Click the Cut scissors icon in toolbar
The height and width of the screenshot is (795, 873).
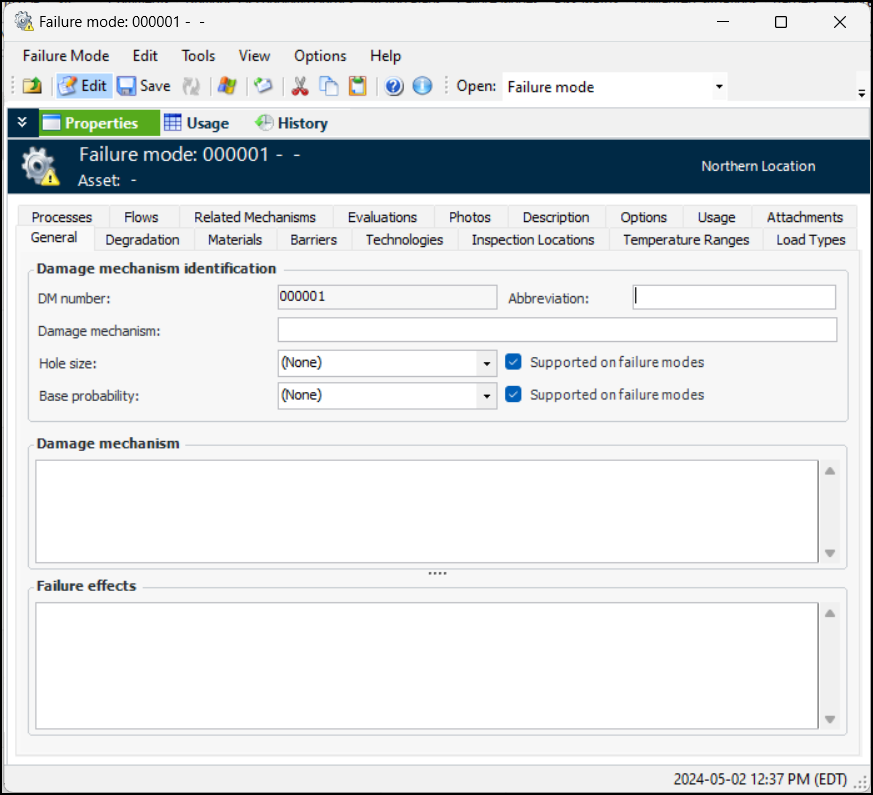click(299, 87)
